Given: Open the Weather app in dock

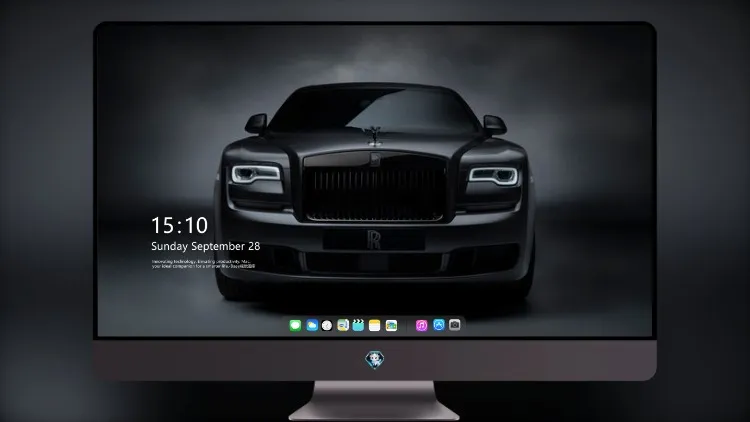Looking at the screenshot, I should point(312,326).
